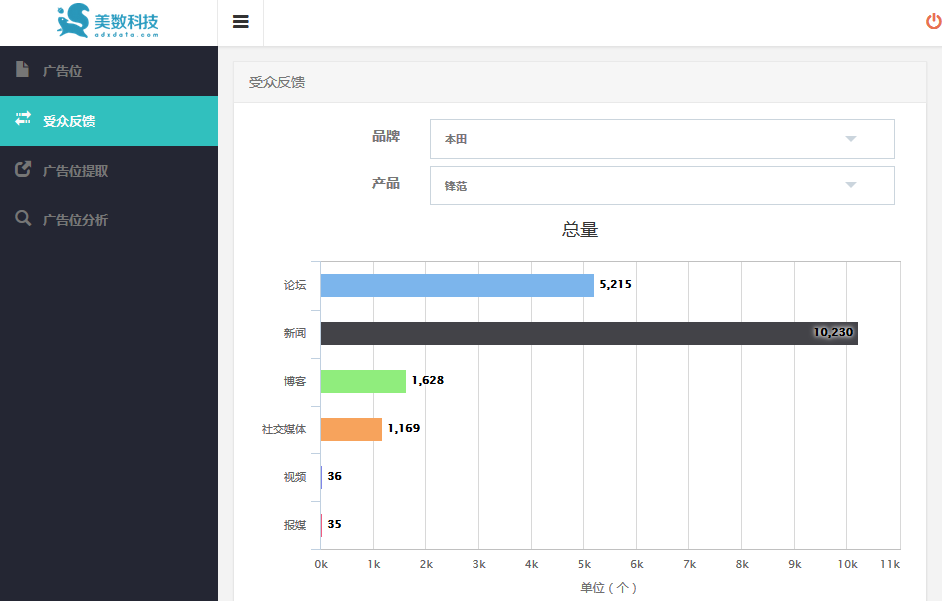
Task: Go to 广告位提取 in the sidebar
Action: coord(109,171)
